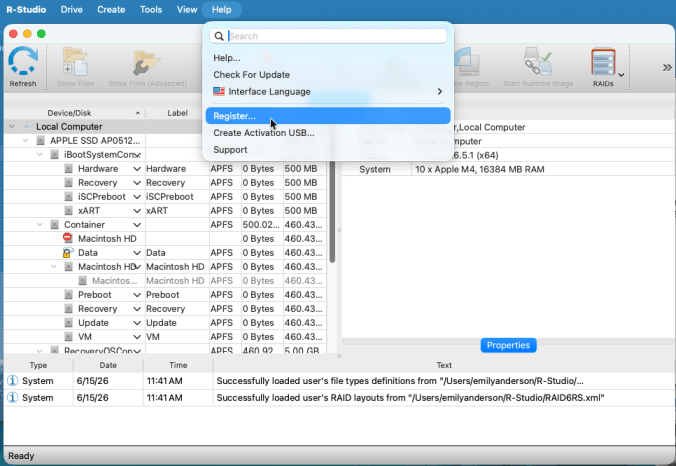The image size is (676, 466).
Task: Click the VM volume icon
Action: 69,337
